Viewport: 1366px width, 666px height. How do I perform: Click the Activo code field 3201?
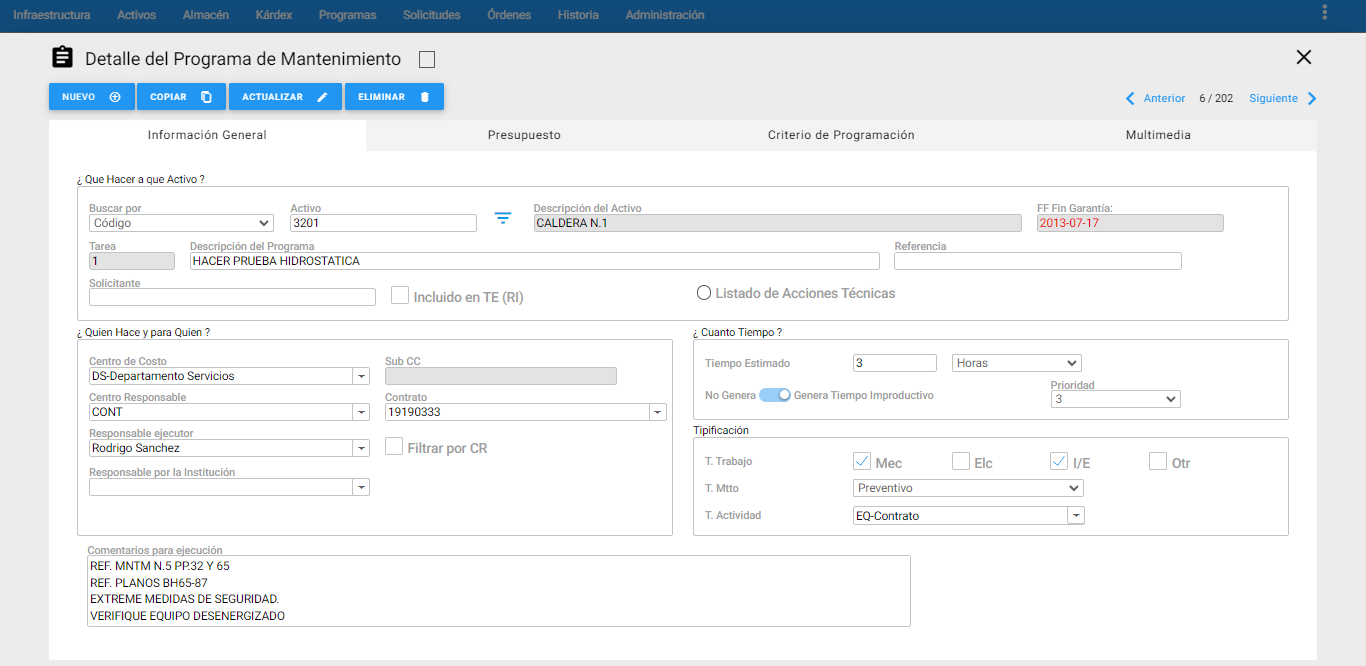pos(384,223)
